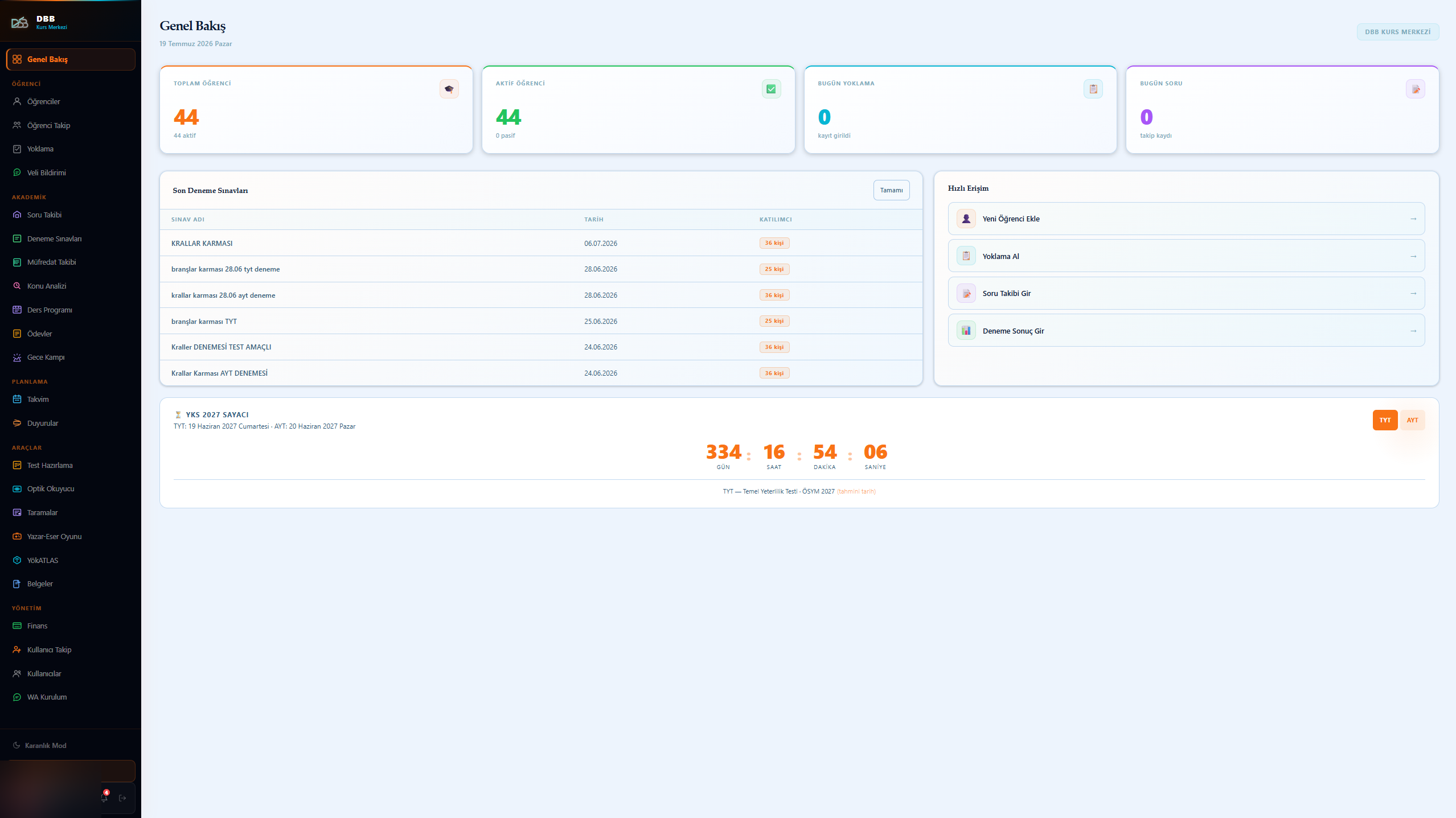1456x818 pixels.
Task: Click 'krallar karması 28.06 ayt deneme' row
Action: pos(541,295)
